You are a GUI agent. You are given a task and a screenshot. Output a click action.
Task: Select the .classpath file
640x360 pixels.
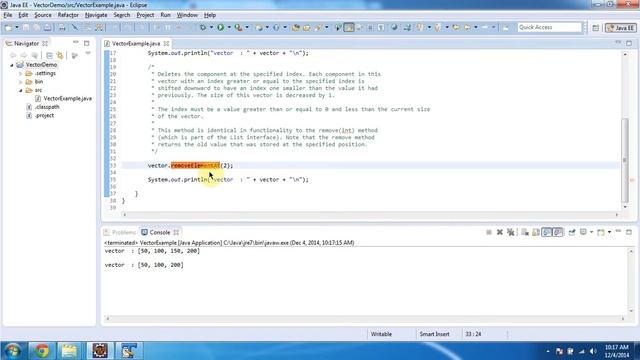(x=47, y=107)
